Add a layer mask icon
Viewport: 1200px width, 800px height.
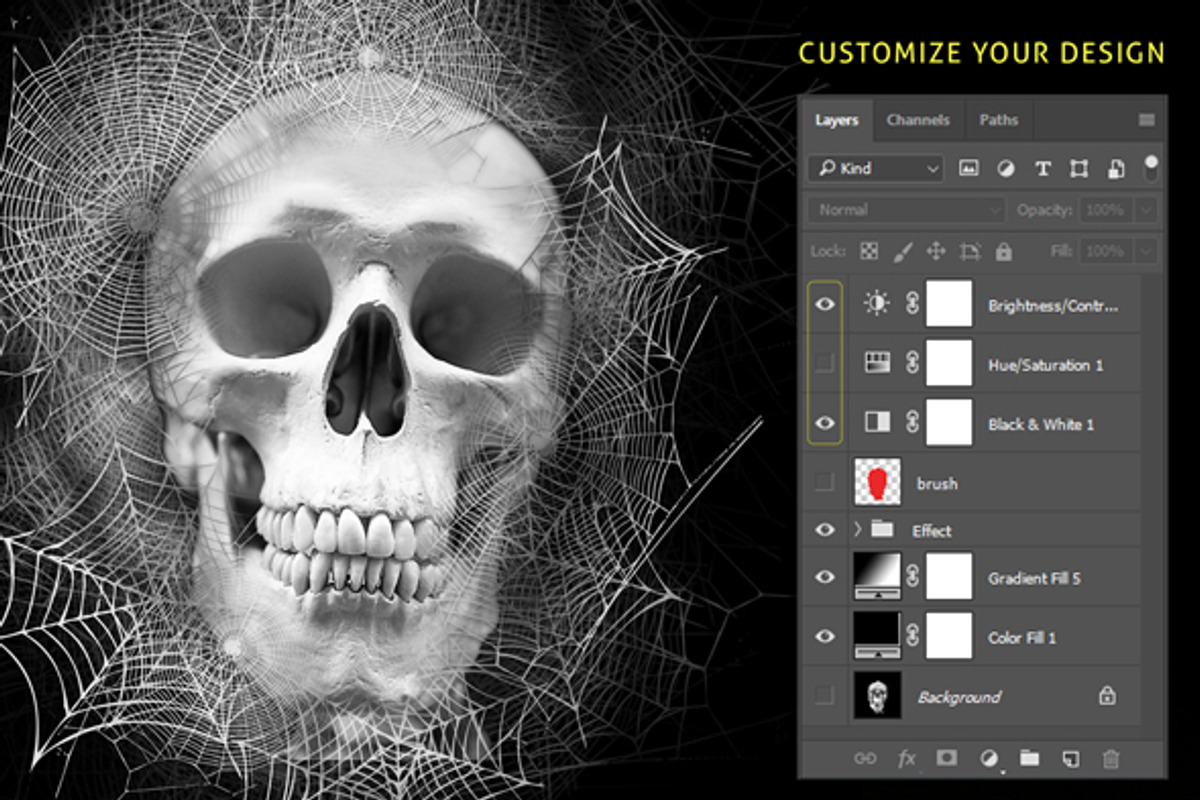948,758
